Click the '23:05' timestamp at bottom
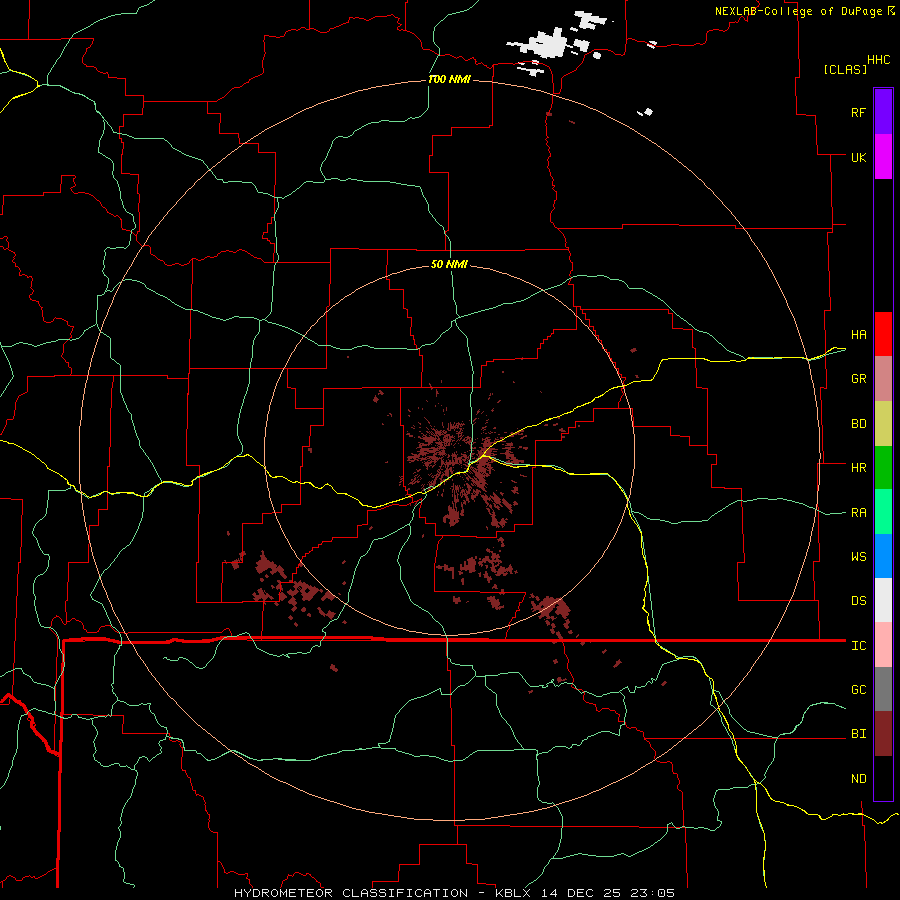Screen dimensions: 900x900 pos(654,893)
